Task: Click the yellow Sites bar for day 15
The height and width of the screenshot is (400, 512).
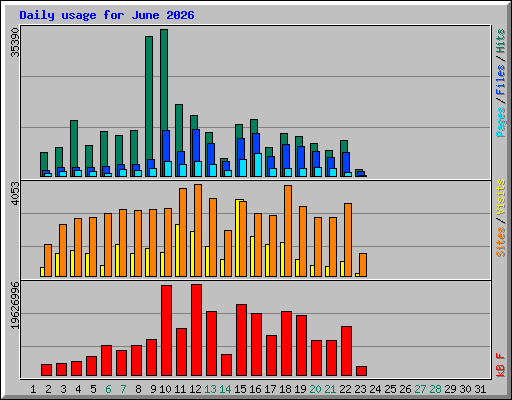Action: tap(237, 238)
